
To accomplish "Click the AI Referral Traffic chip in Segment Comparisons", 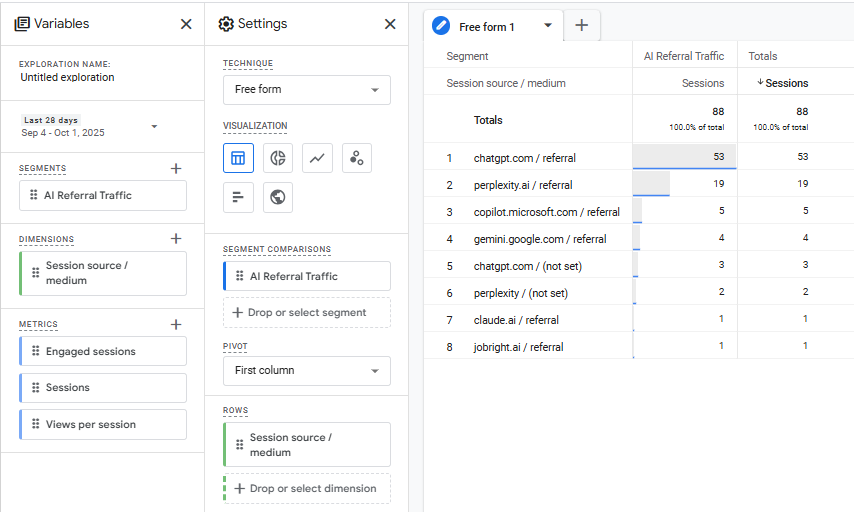I will click(x=307, y=276).
